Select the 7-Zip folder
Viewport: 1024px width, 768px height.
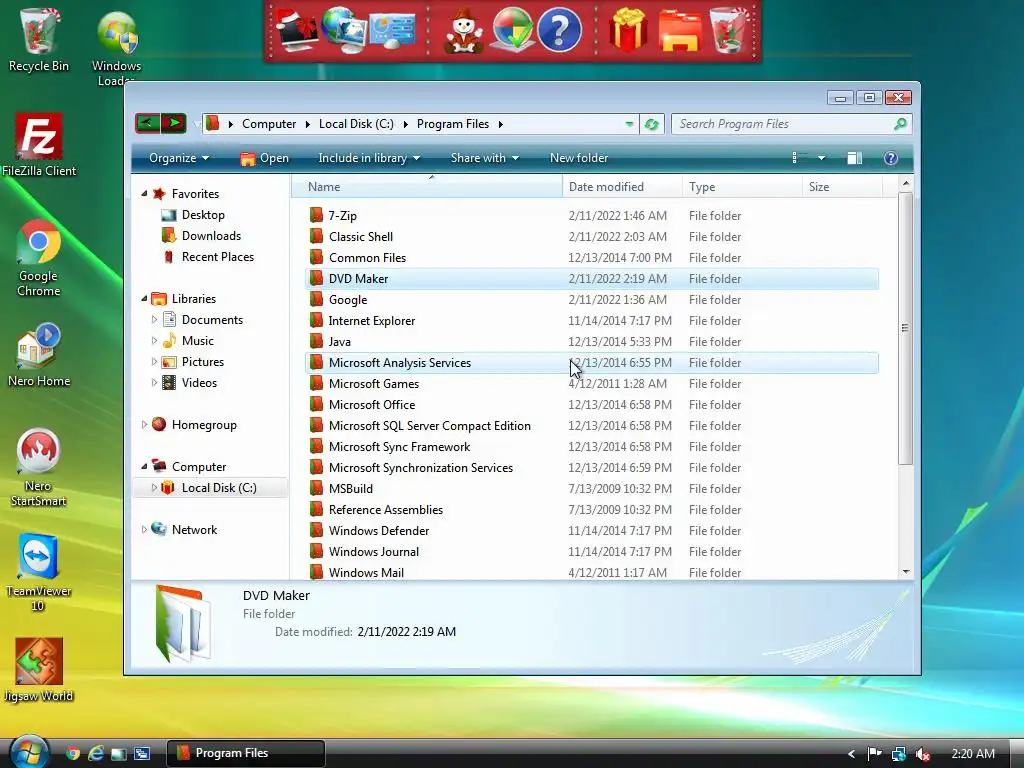click(x=592, y=216)
